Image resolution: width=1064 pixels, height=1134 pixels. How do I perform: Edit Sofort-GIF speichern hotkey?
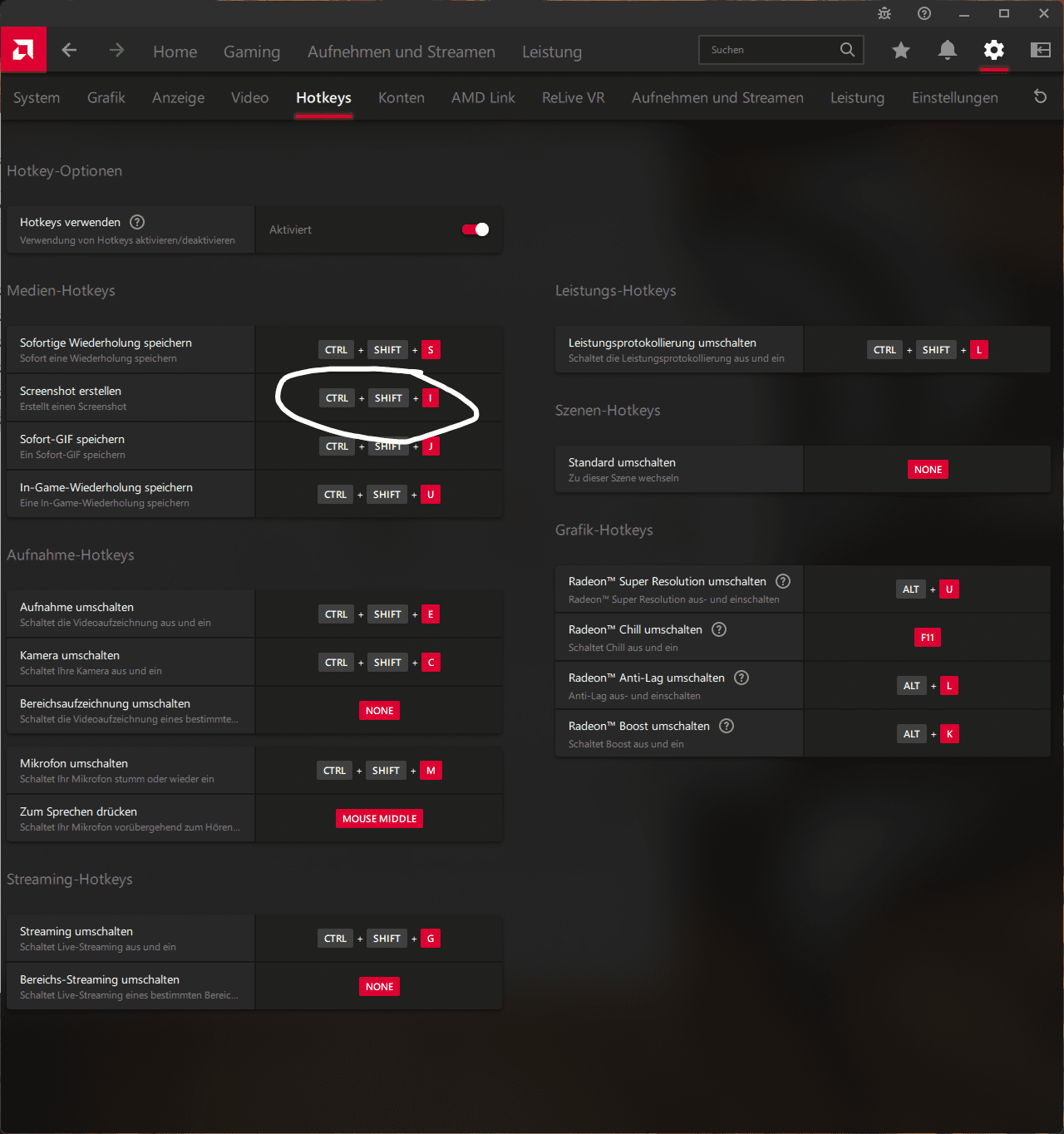point(379,446)
